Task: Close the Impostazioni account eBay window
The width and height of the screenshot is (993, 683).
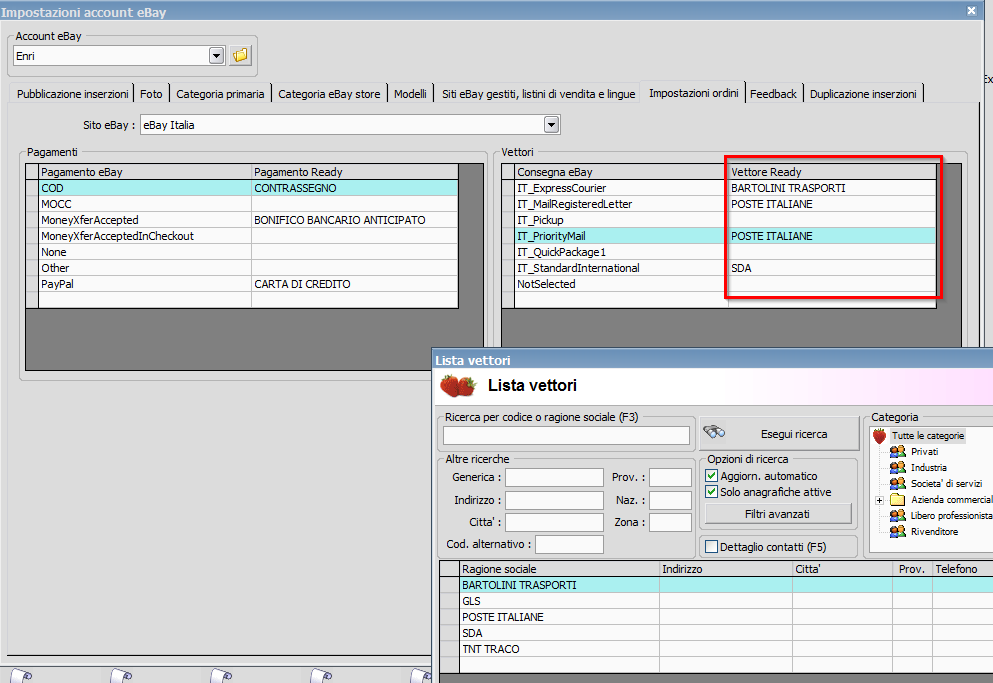Action: coord(971,11)
